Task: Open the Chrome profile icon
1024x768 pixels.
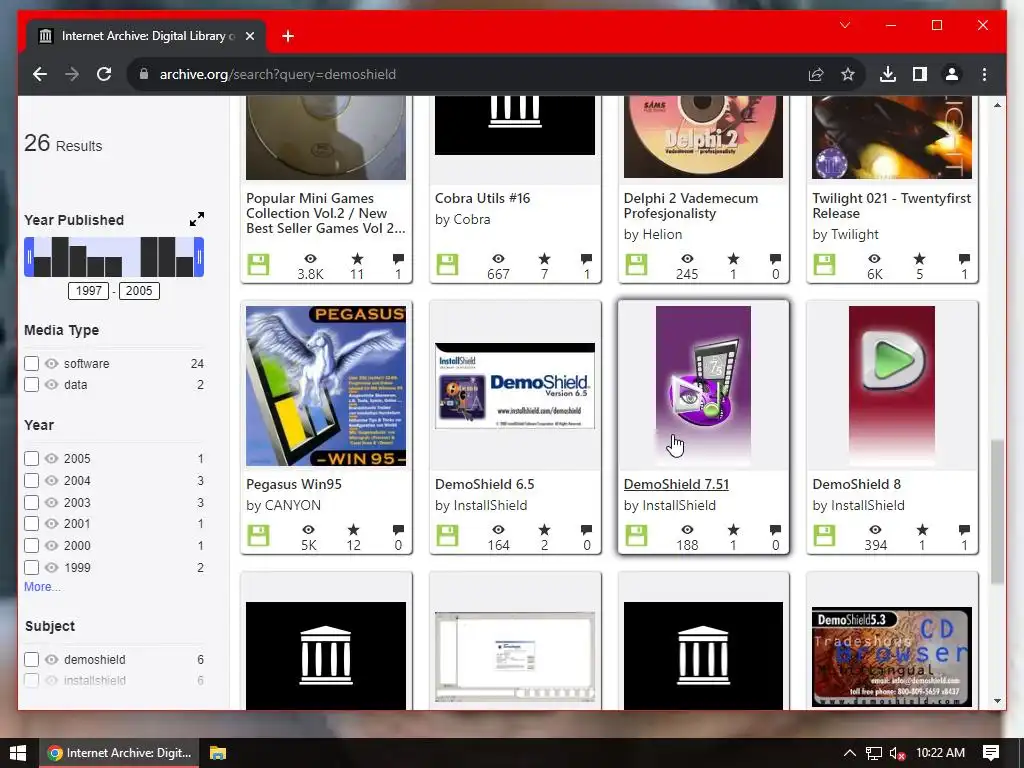Action: click(952, 74)
